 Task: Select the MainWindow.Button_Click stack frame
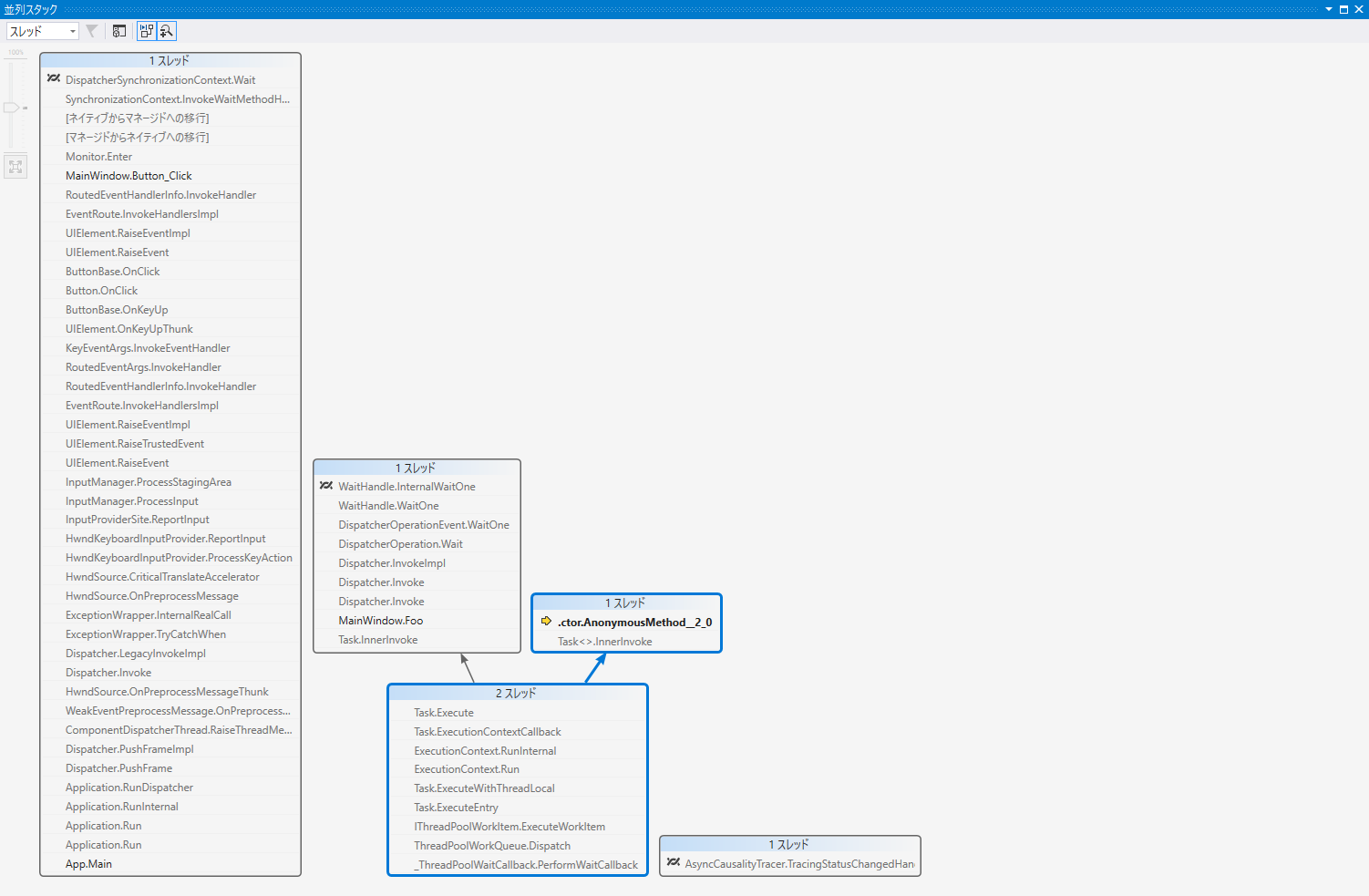tap(129, 176)
